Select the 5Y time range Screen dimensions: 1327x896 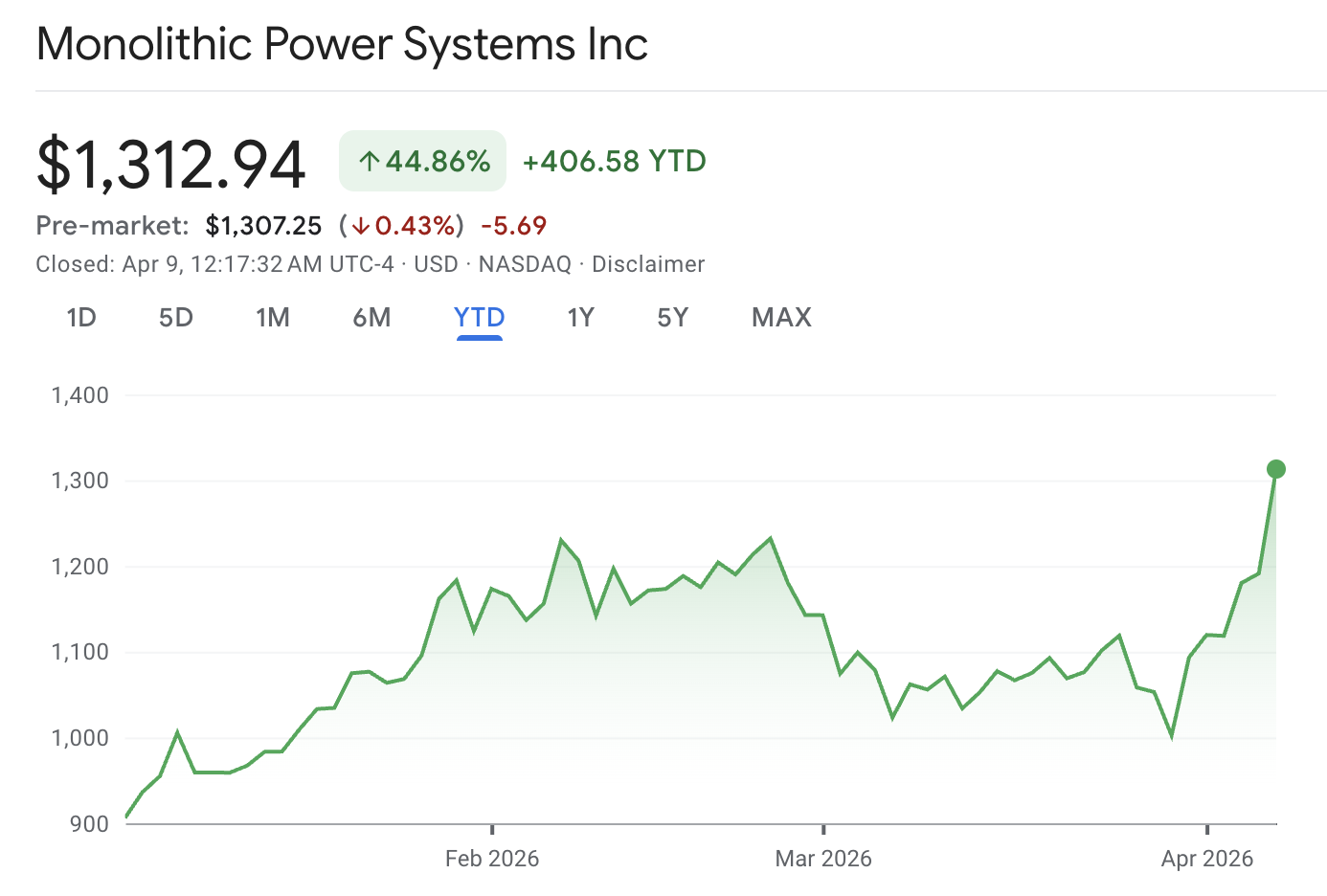tap(672, 317)
